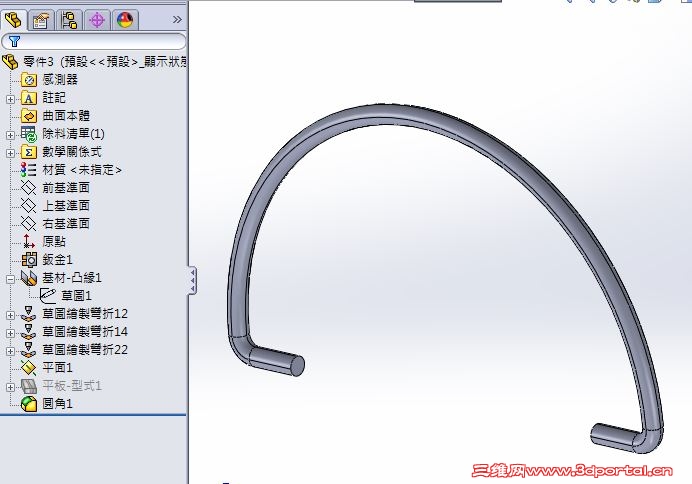The width and height of the screenshot is (692, 484).
Task: Select the 曲面本體 label
Action: tap(66, 116)
